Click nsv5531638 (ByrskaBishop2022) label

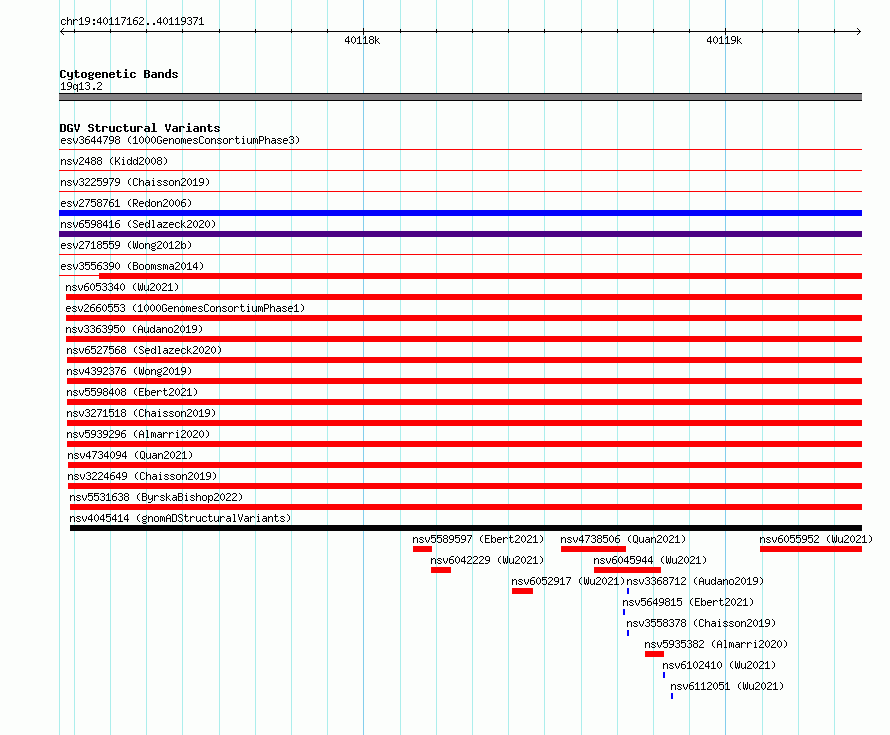(x=156, y=497)
